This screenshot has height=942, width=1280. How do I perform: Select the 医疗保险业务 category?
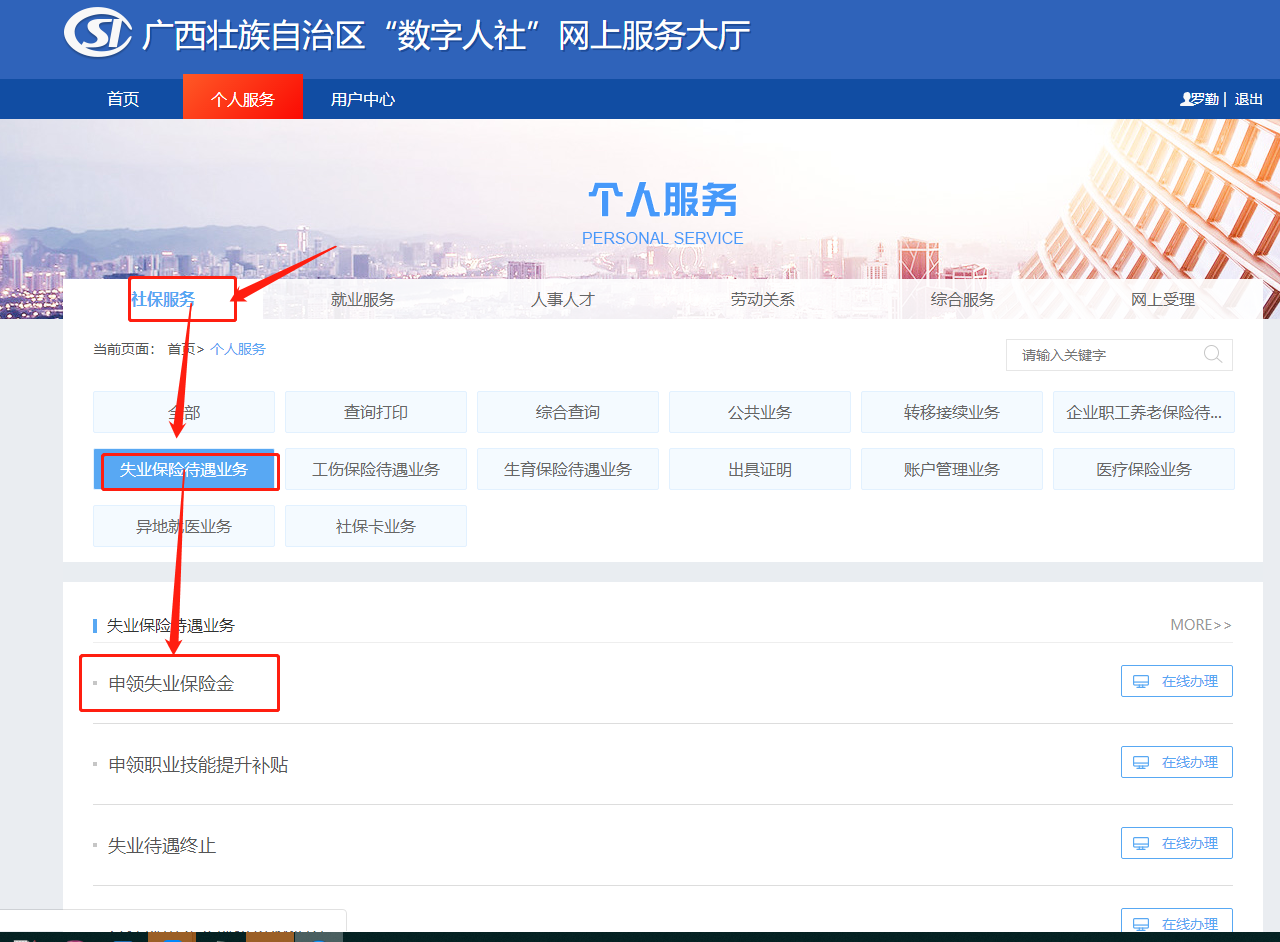(1143, 469)
